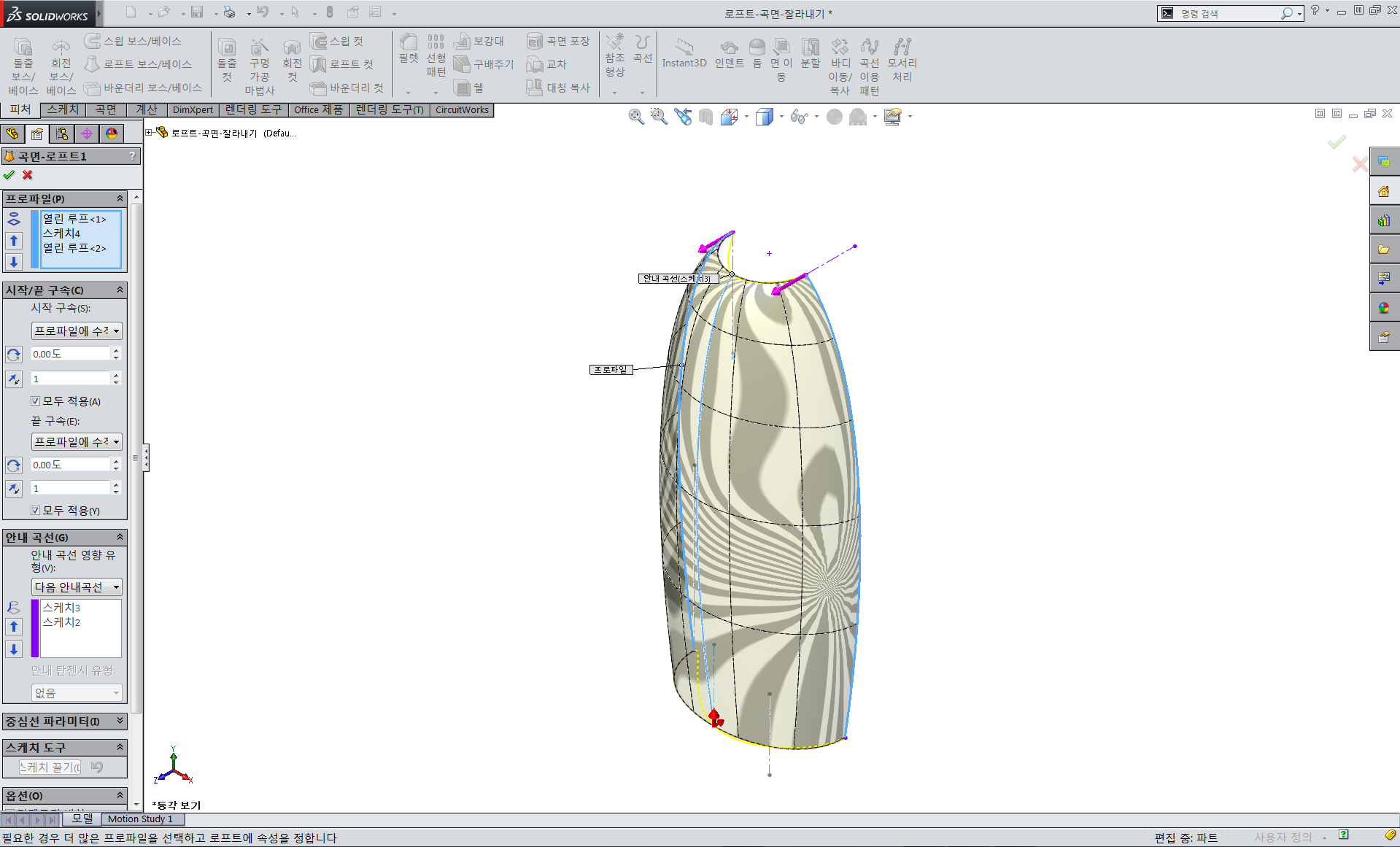Click the 쉘 (Shell) tool icon

[x=468, y=88]
